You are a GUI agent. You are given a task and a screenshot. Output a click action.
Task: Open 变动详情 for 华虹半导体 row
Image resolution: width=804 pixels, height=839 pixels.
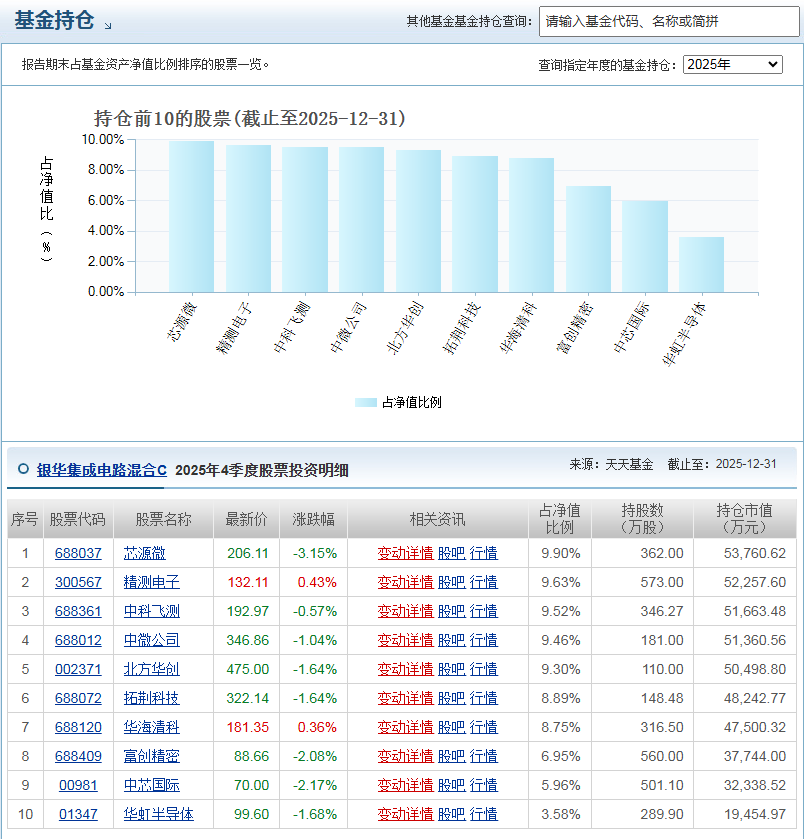[405, 814]
